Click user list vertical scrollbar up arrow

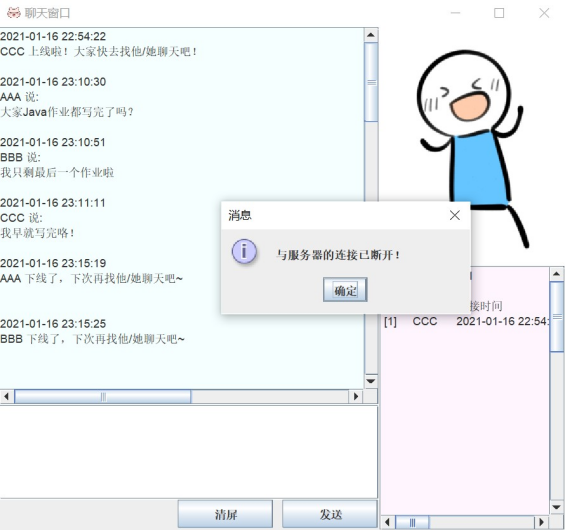(557, 274)
